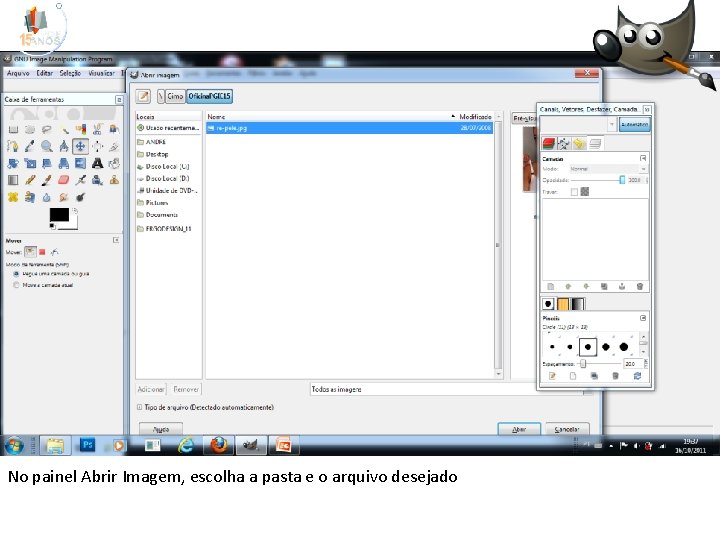Select the Ellipse Select tool
Viewport: 720px width, 540px height.
point(30,129)
